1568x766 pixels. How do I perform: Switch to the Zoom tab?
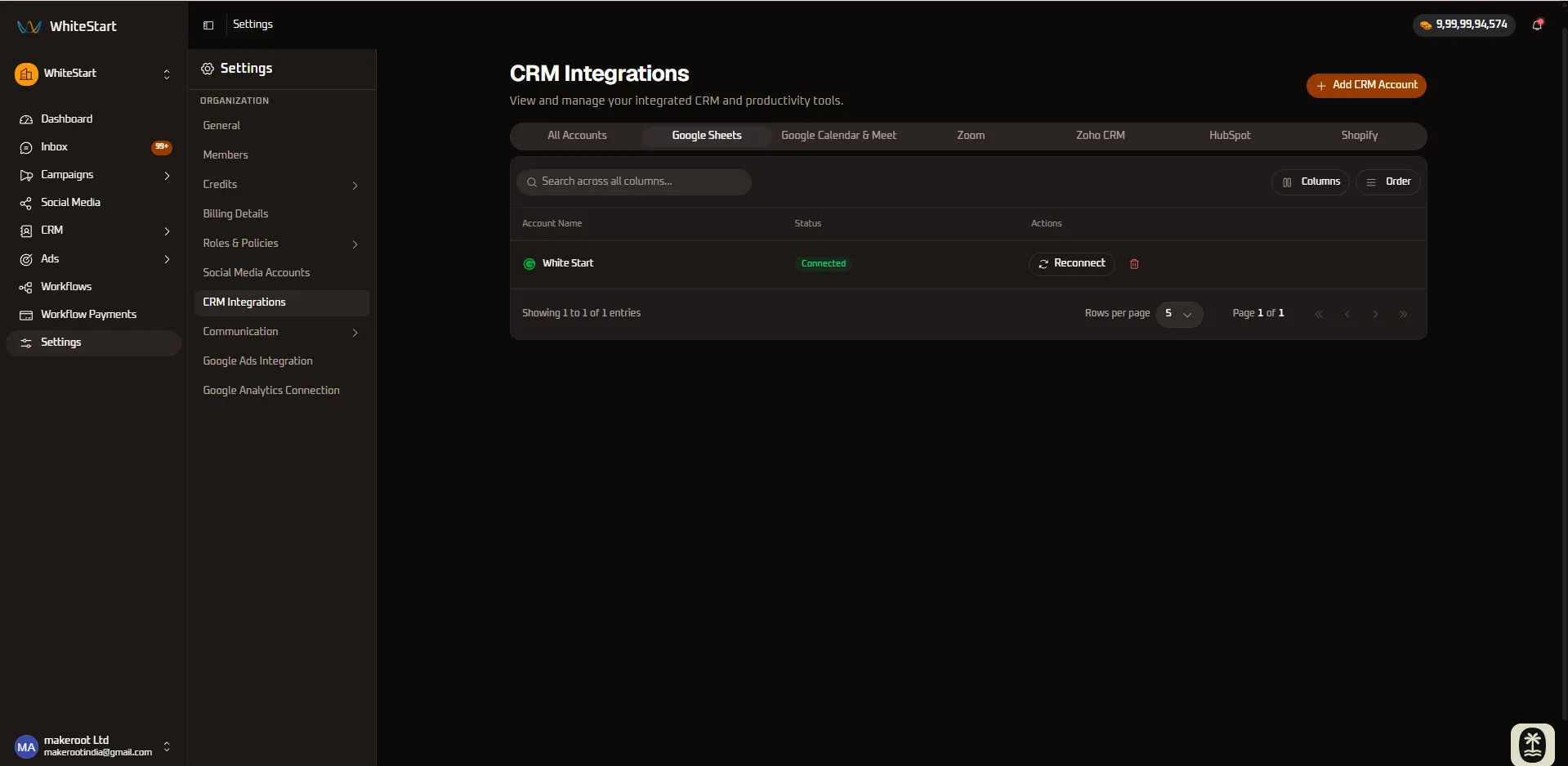(x=971, y=136)
